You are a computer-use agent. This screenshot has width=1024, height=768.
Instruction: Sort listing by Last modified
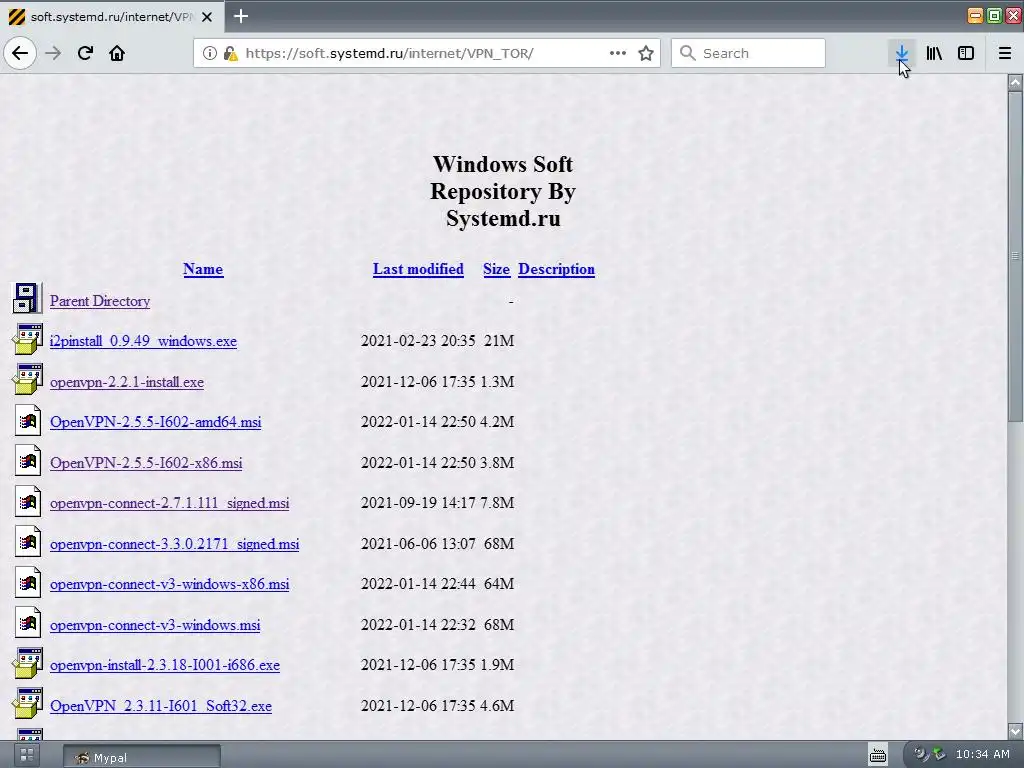(418, 269)
